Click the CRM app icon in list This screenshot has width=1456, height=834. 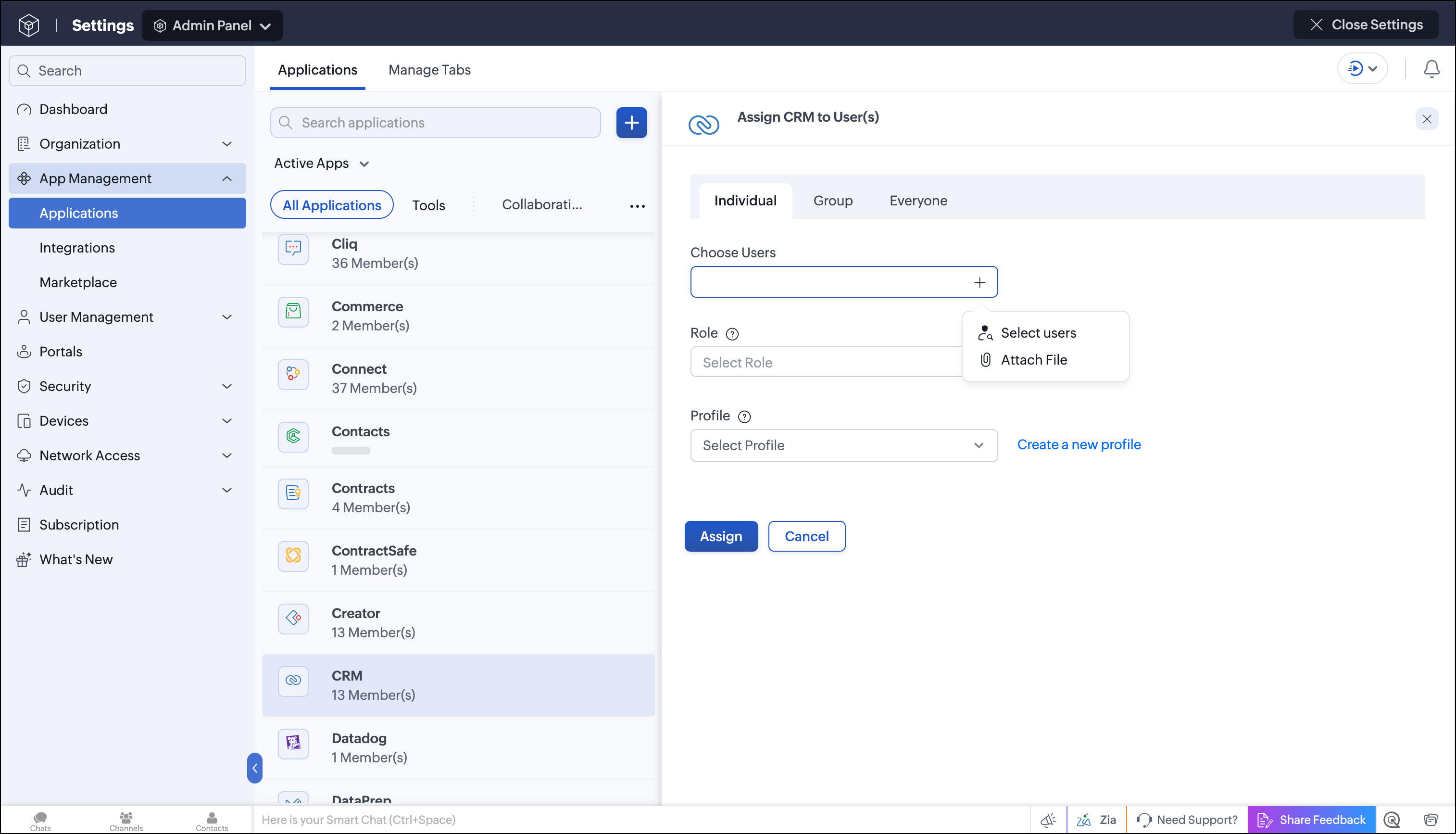point(293,681)
